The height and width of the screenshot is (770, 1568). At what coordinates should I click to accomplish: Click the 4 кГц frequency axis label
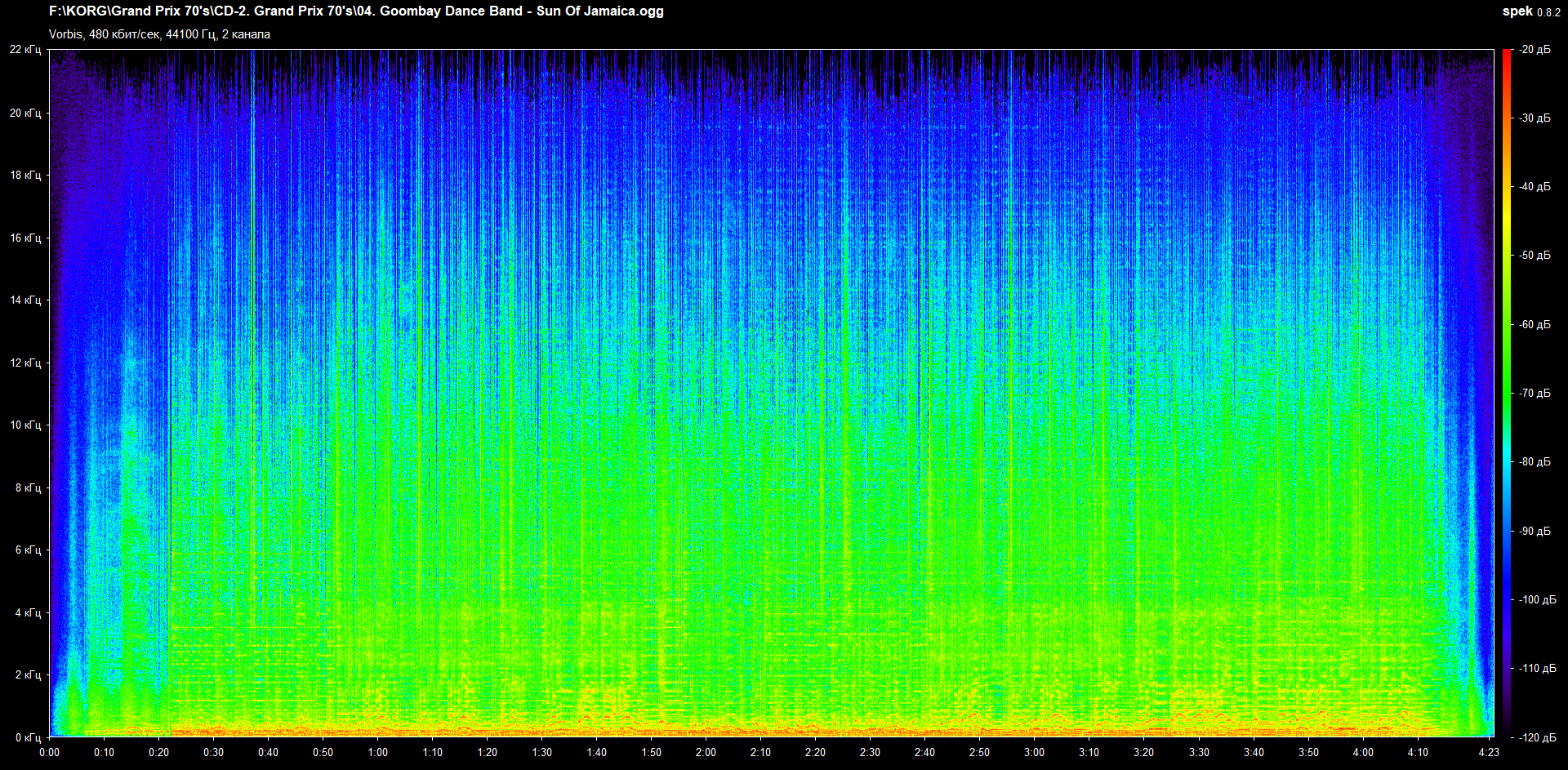pos(28,612)
